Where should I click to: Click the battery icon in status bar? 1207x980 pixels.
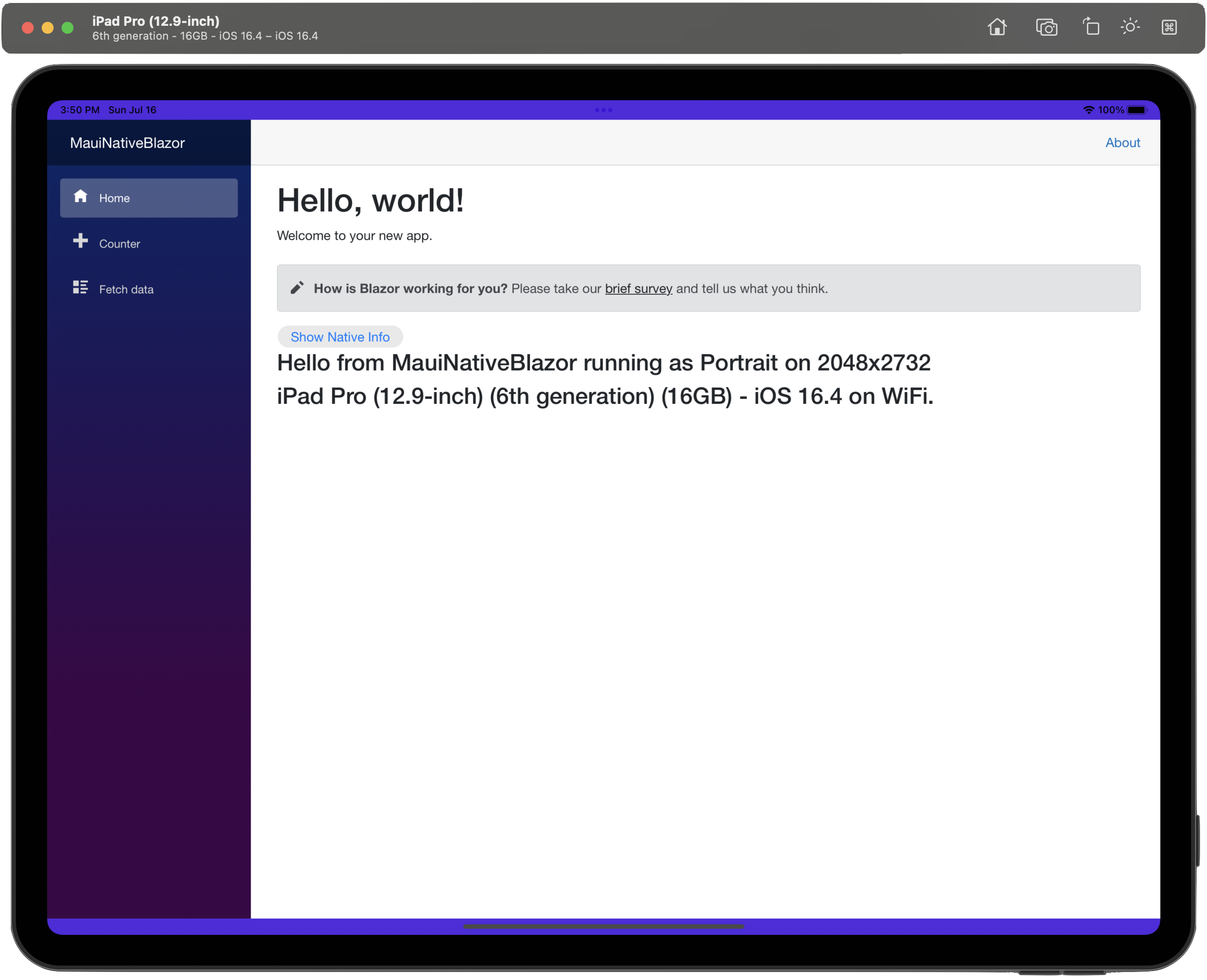[x=1137, y=110]
